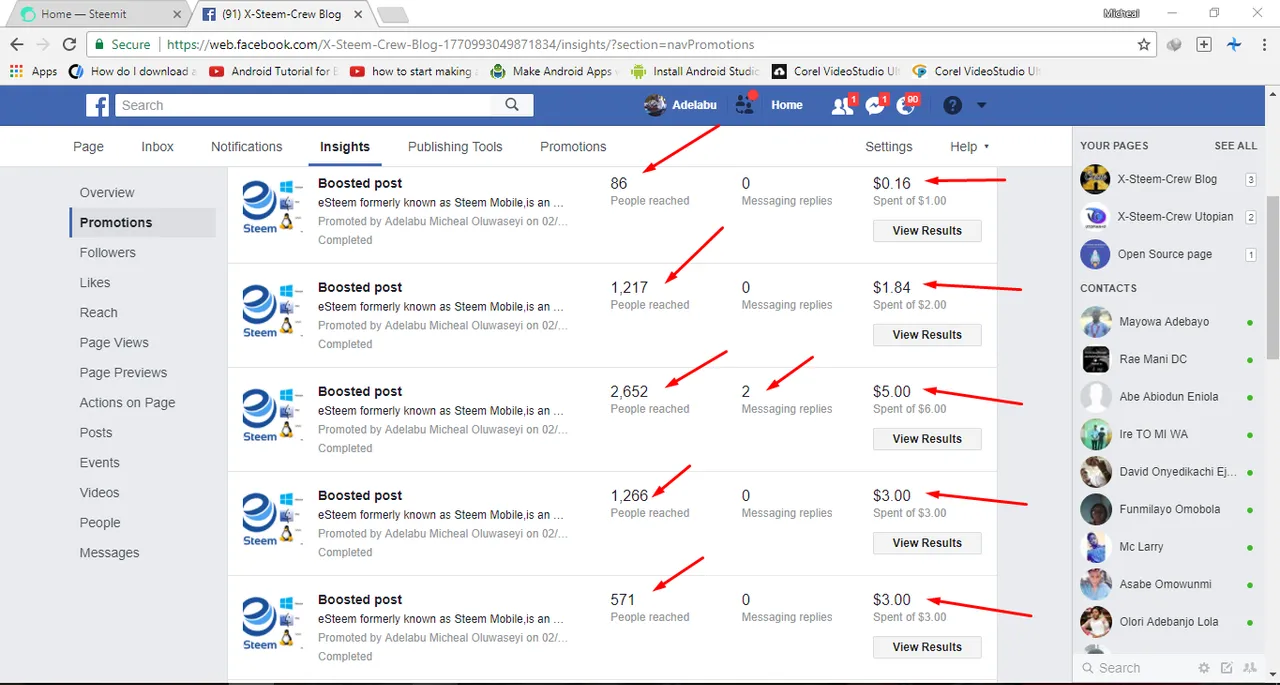
Task: Open the Publishing Tools tab
Action: pos(455,146)
